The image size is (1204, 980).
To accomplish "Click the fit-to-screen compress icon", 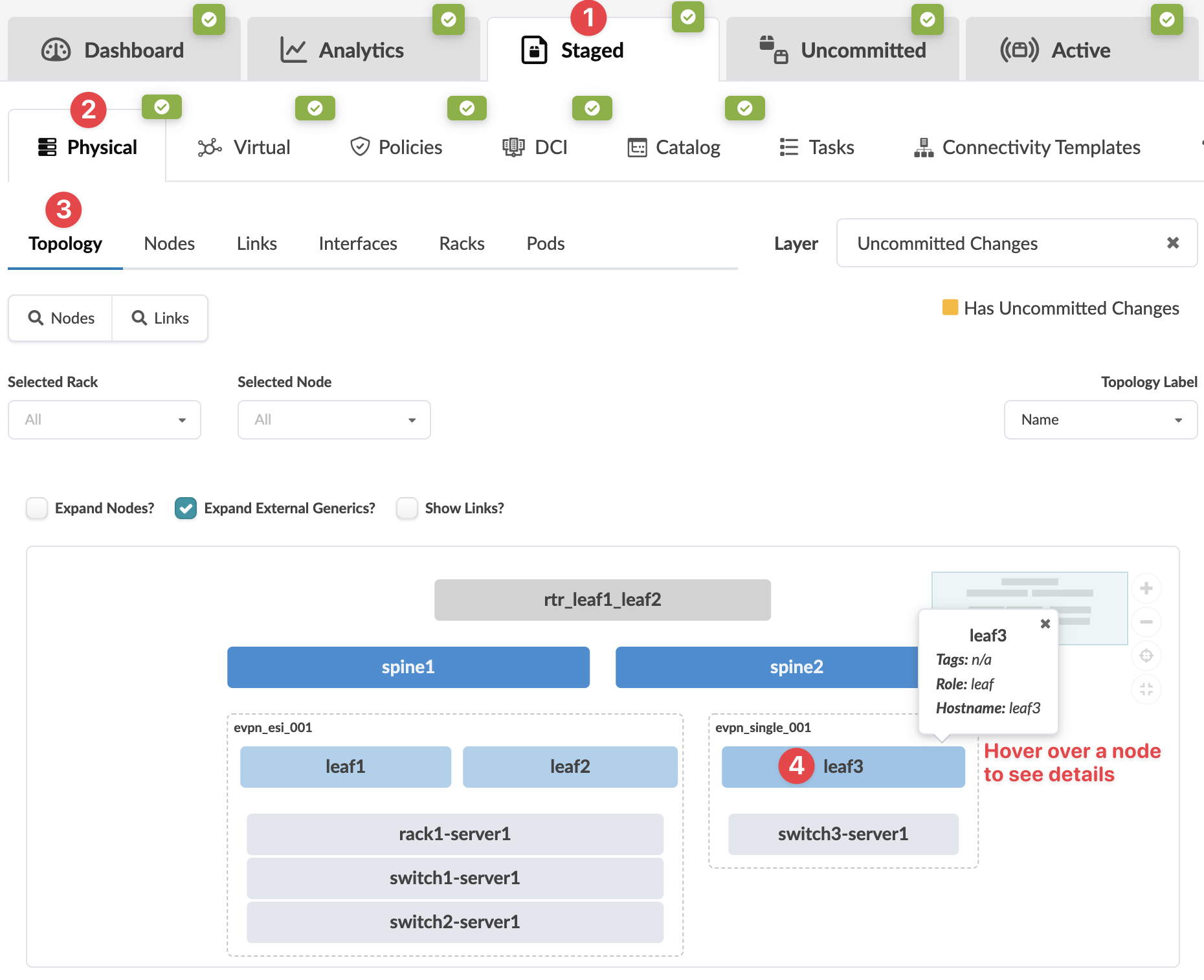I will [x=1146, y=689].
